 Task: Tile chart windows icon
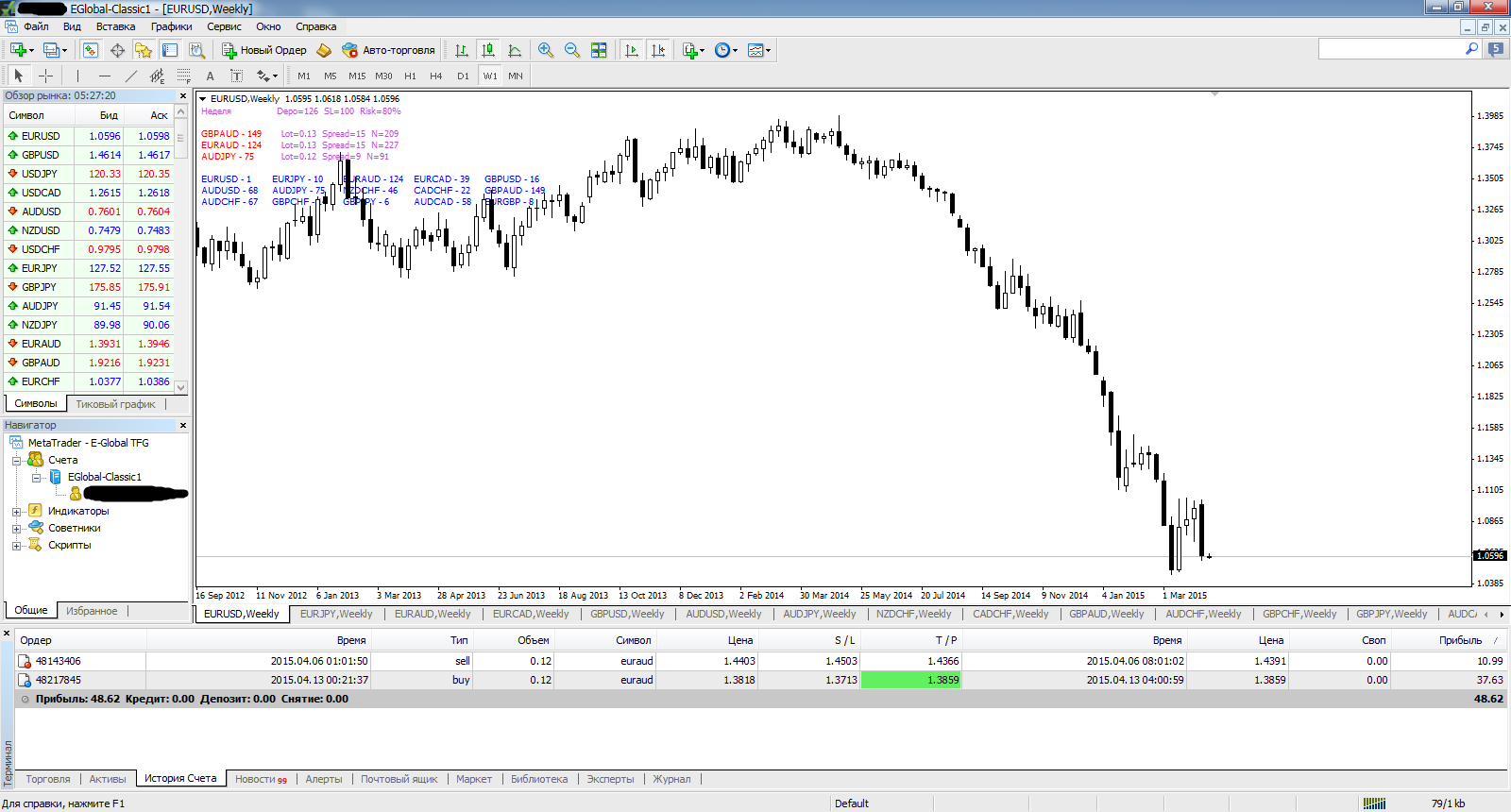[599, 50]
